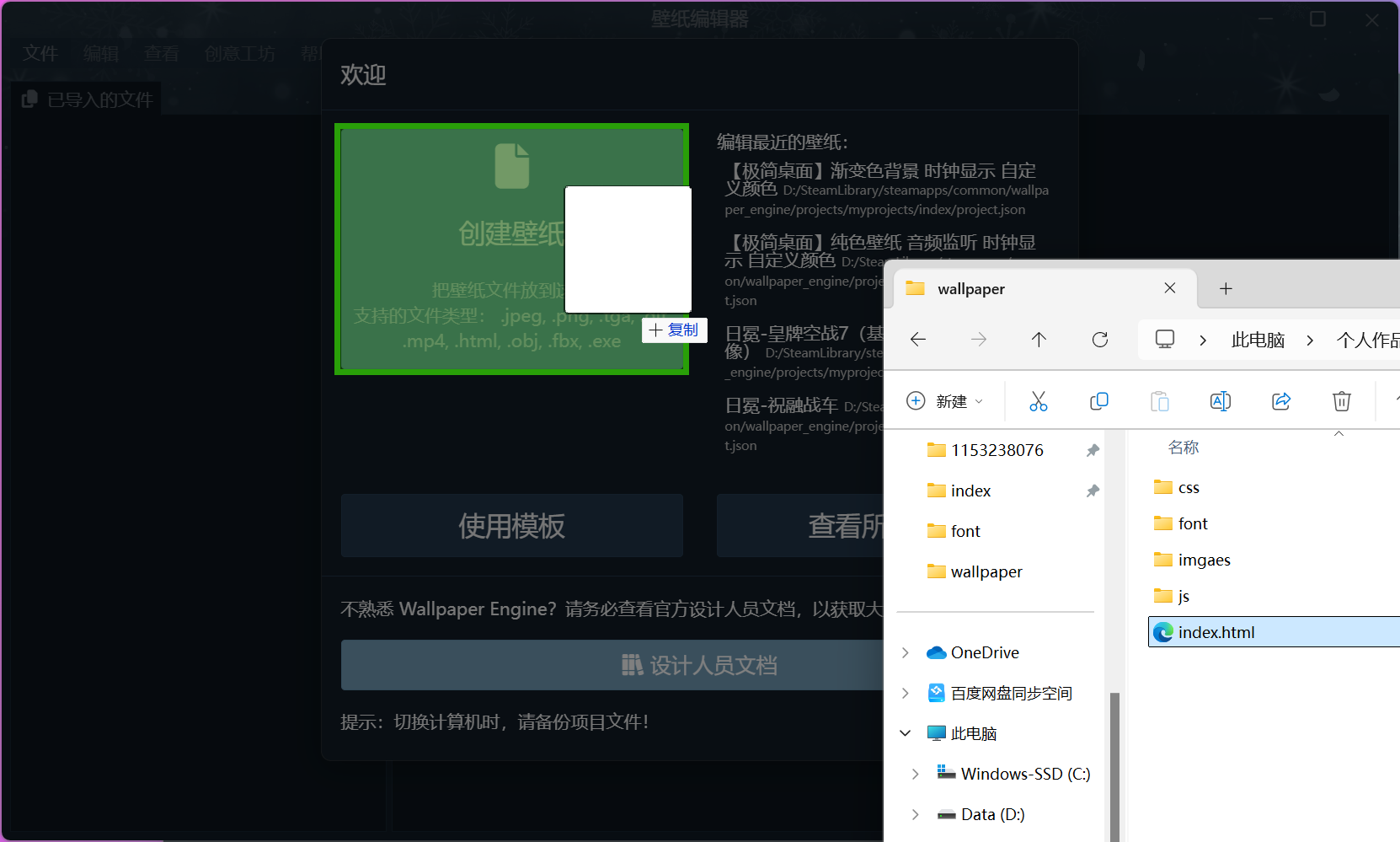The image size is (1400, 842).
Task: Open the 新建 dropdown menu
Action: tap(944, 401)
